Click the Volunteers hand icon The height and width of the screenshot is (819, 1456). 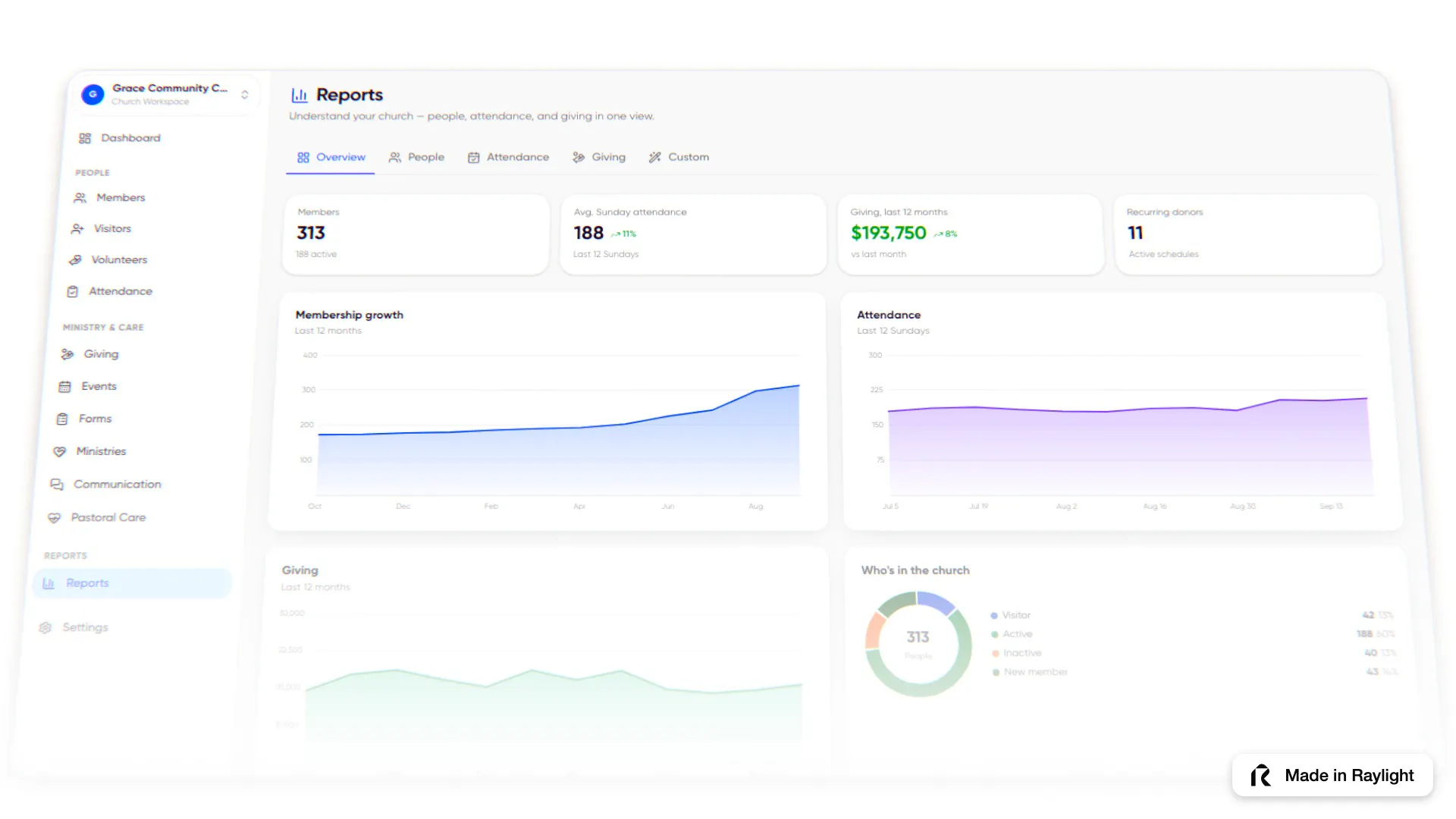click(x=75, y=260)
